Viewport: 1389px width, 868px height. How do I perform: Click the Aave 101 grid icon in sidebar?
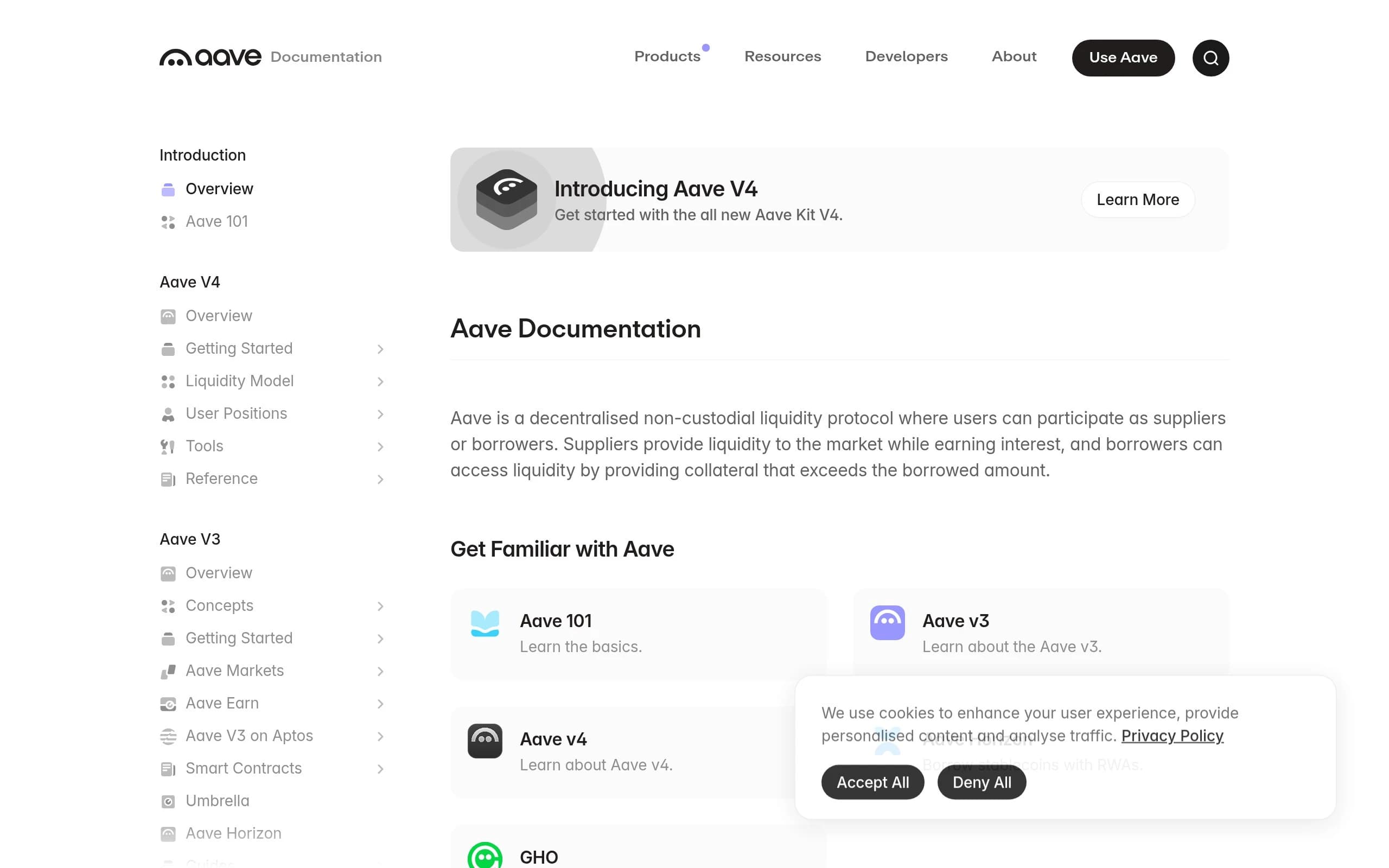[x=168, y=222]
